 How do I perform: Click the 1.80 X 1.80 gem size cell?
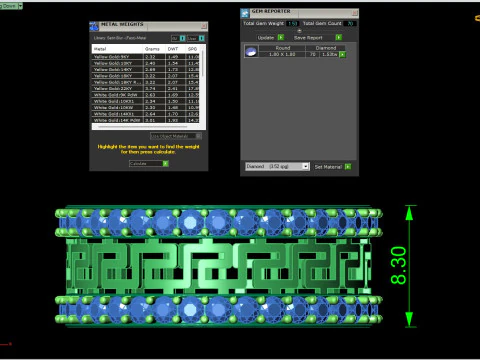282,54
